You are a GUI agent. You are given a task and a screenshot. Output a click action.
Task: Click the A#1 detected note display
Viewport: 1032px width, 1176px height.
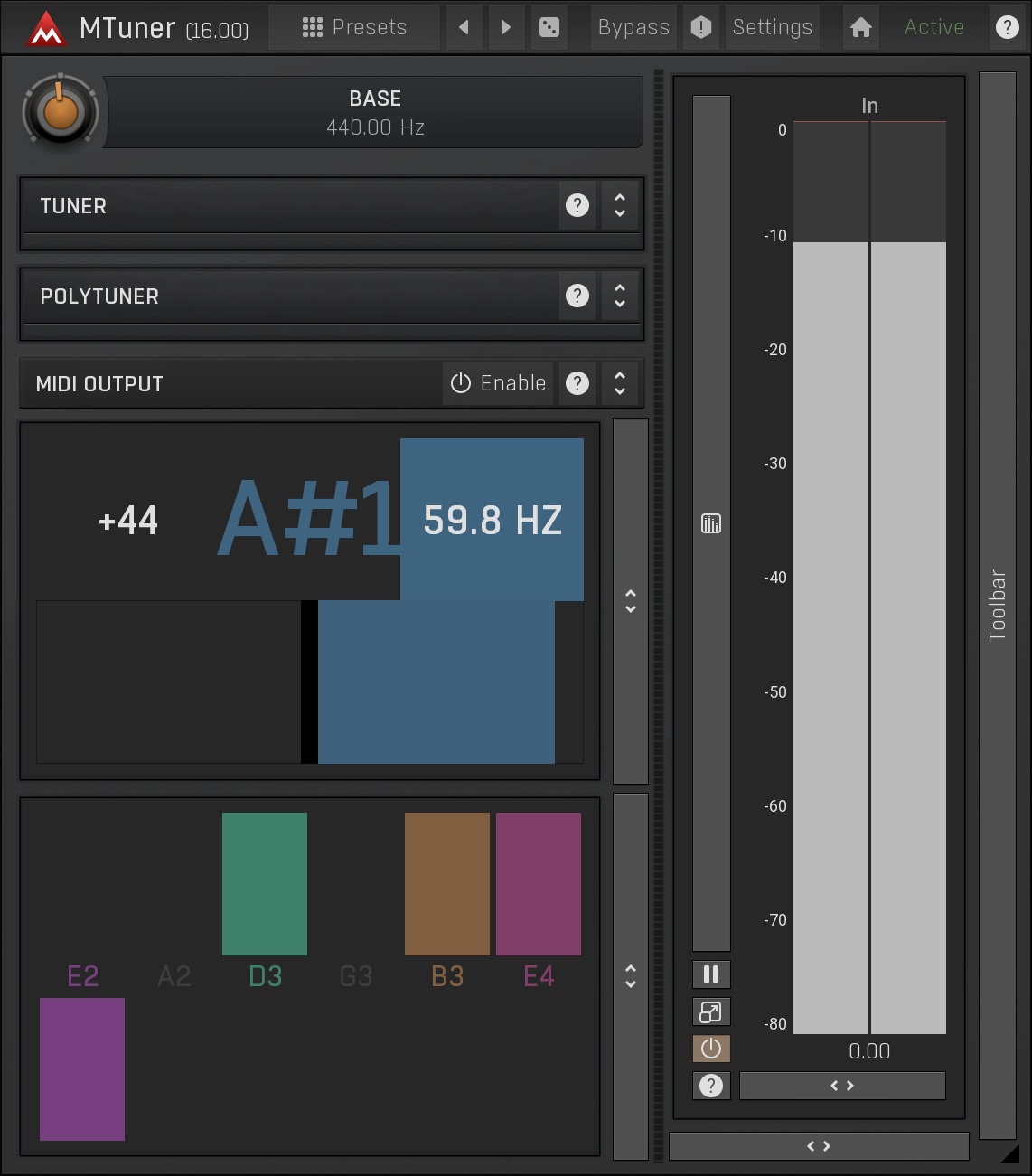coord(307,520)
